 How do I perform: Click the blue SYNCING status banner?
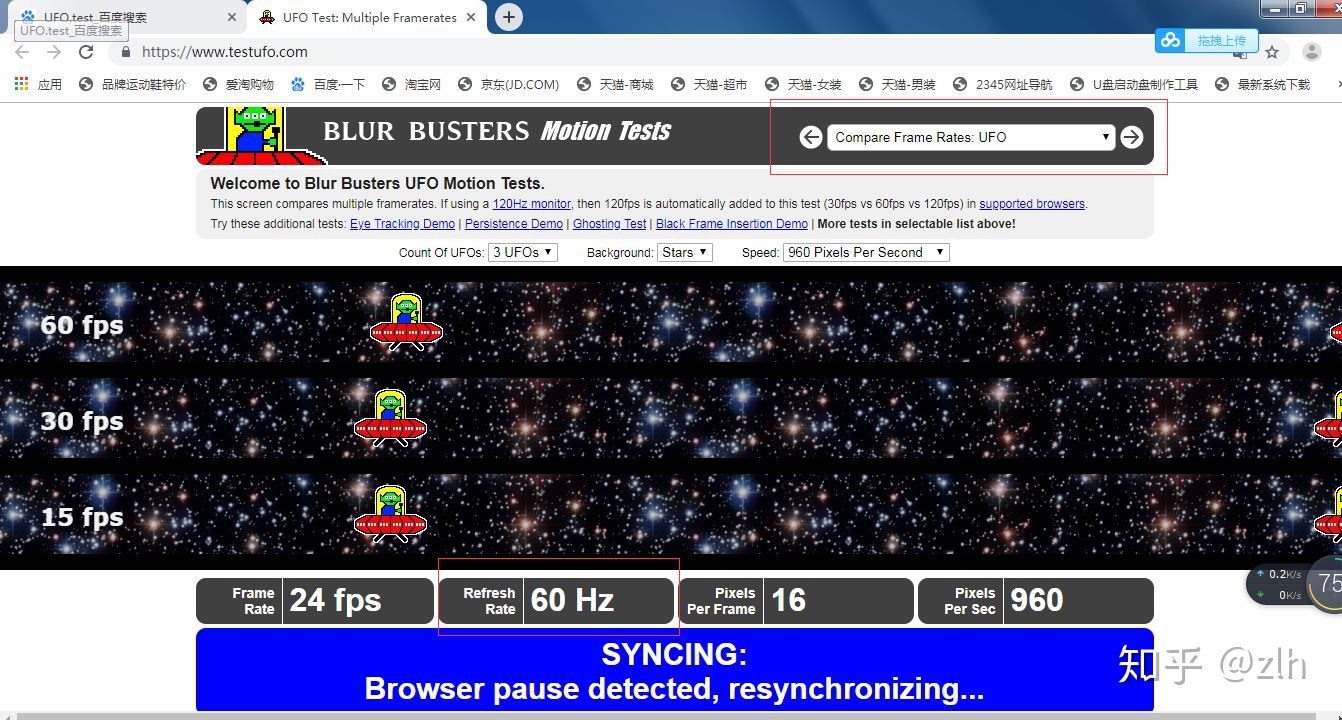click(675, 669)
